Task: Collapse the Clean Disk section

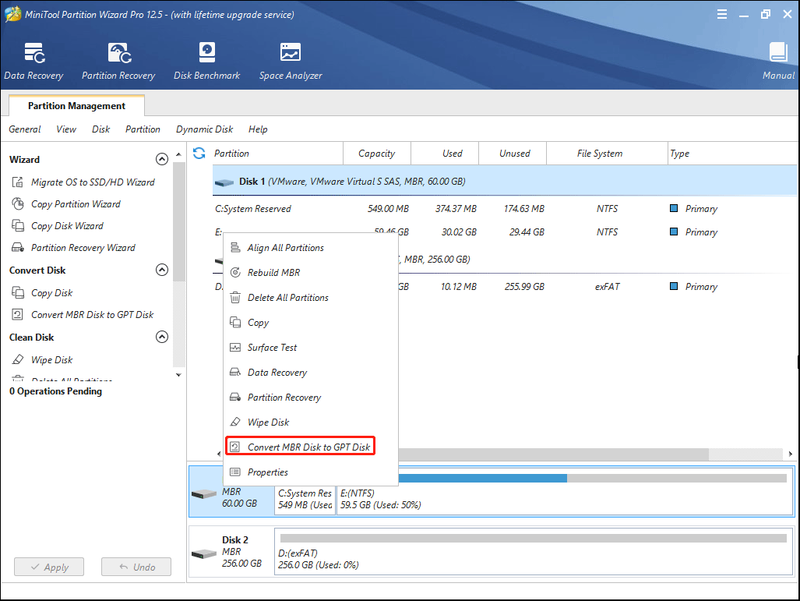Action: click(x=162, y=337)
